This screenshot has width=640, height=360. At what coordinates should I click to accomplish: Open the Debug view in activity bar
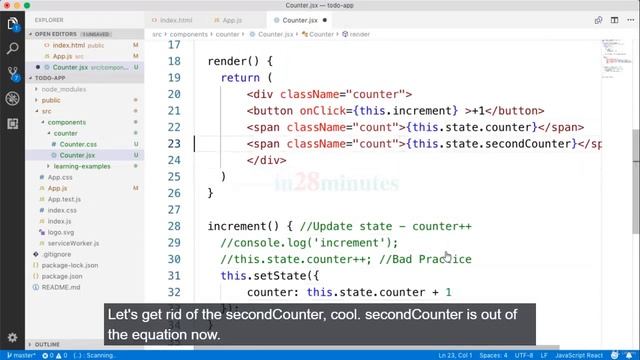12,98
